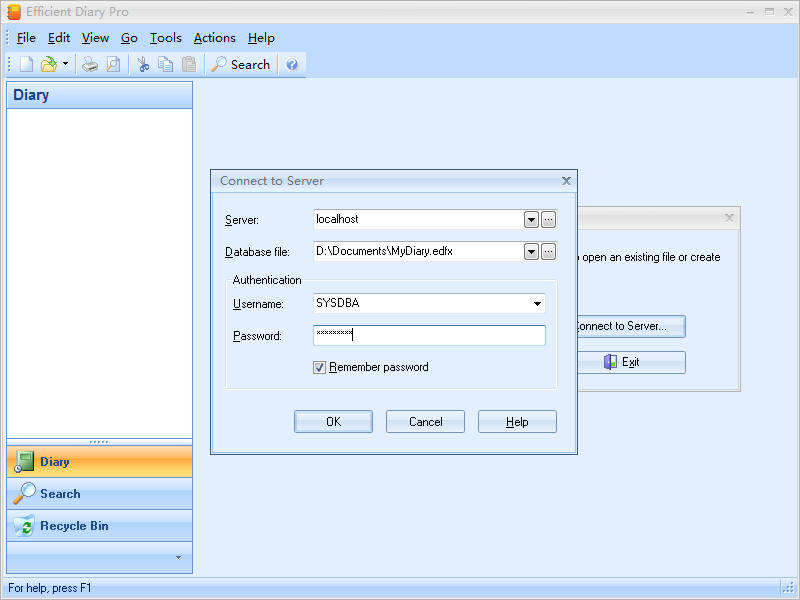Close the background welcome dialog
Image resolution: width=800 pixels, height=600 pixels.
[729, 218]
